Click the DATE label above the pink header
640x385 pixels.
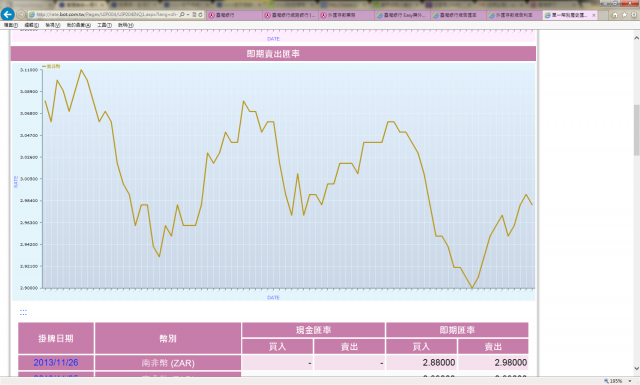(273, 39)
